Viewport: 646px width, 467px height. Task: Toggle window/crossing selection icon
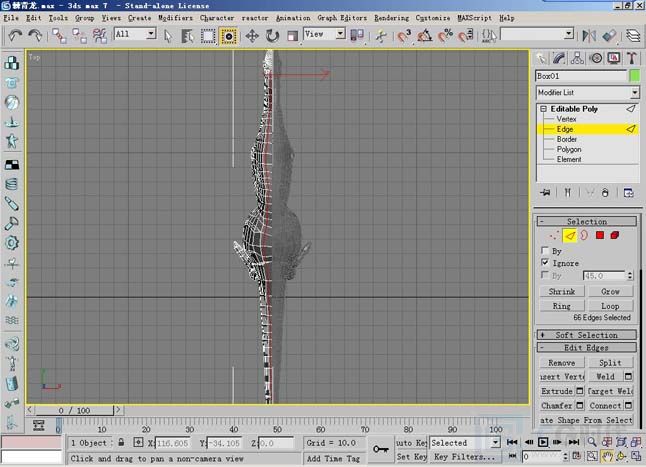click(x=228, y=36)
